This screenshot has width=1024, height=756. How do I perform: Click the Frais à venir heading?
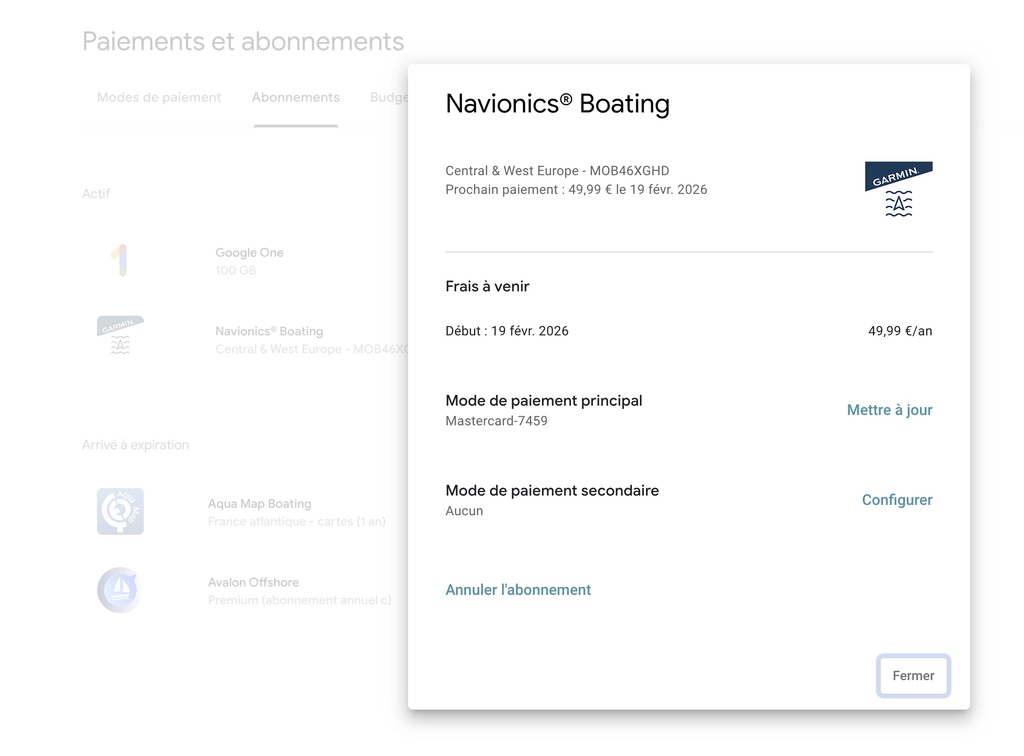click(487, 286)
